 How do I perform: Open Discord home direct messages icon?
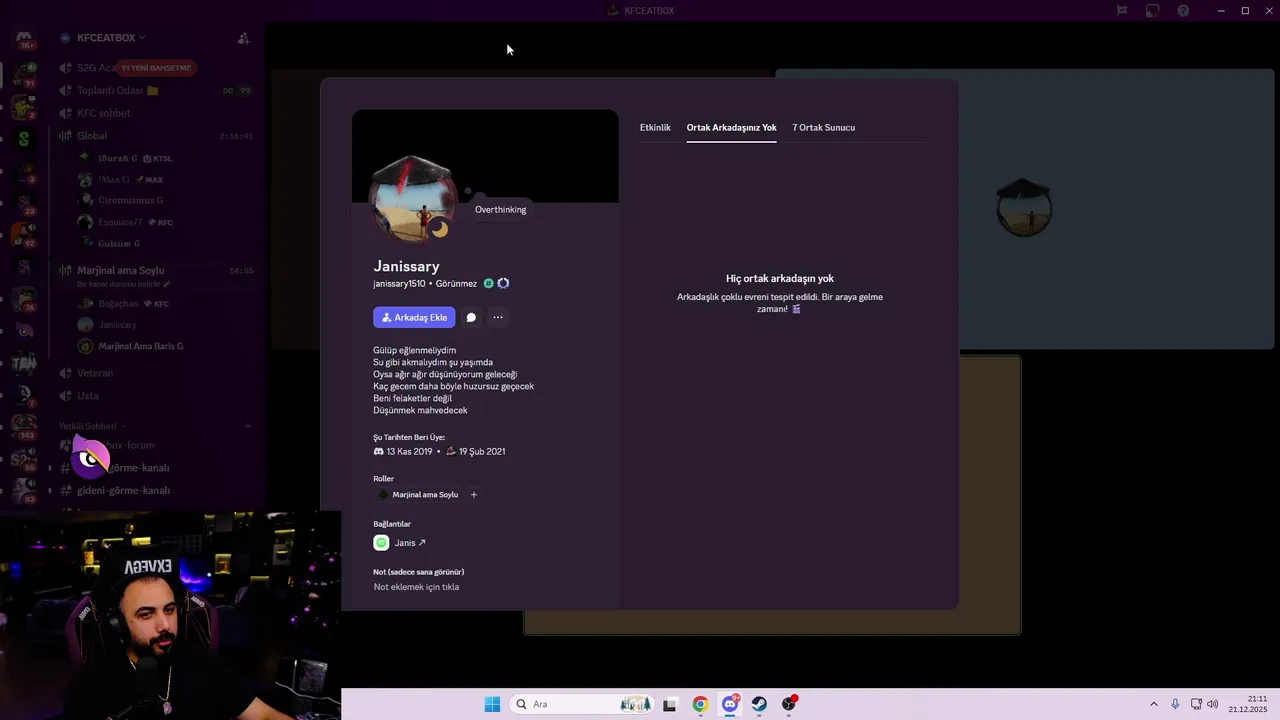(24, 40)
